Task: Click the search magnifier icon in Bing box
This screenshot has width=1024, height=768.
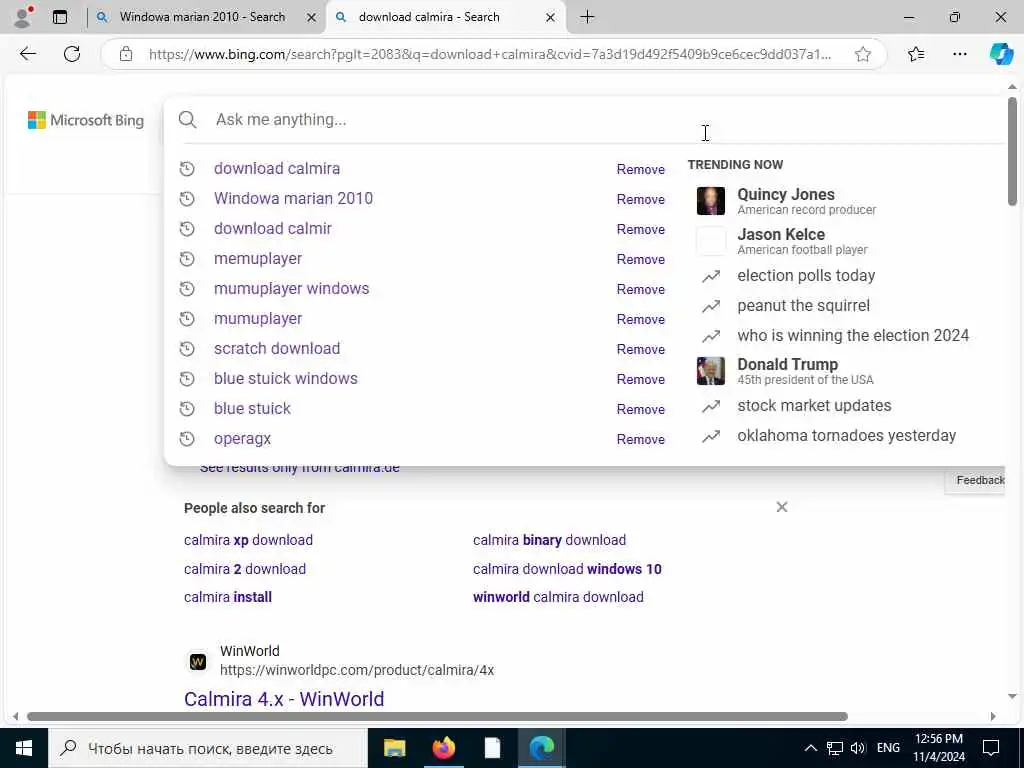Action: (x=187, y=120)
